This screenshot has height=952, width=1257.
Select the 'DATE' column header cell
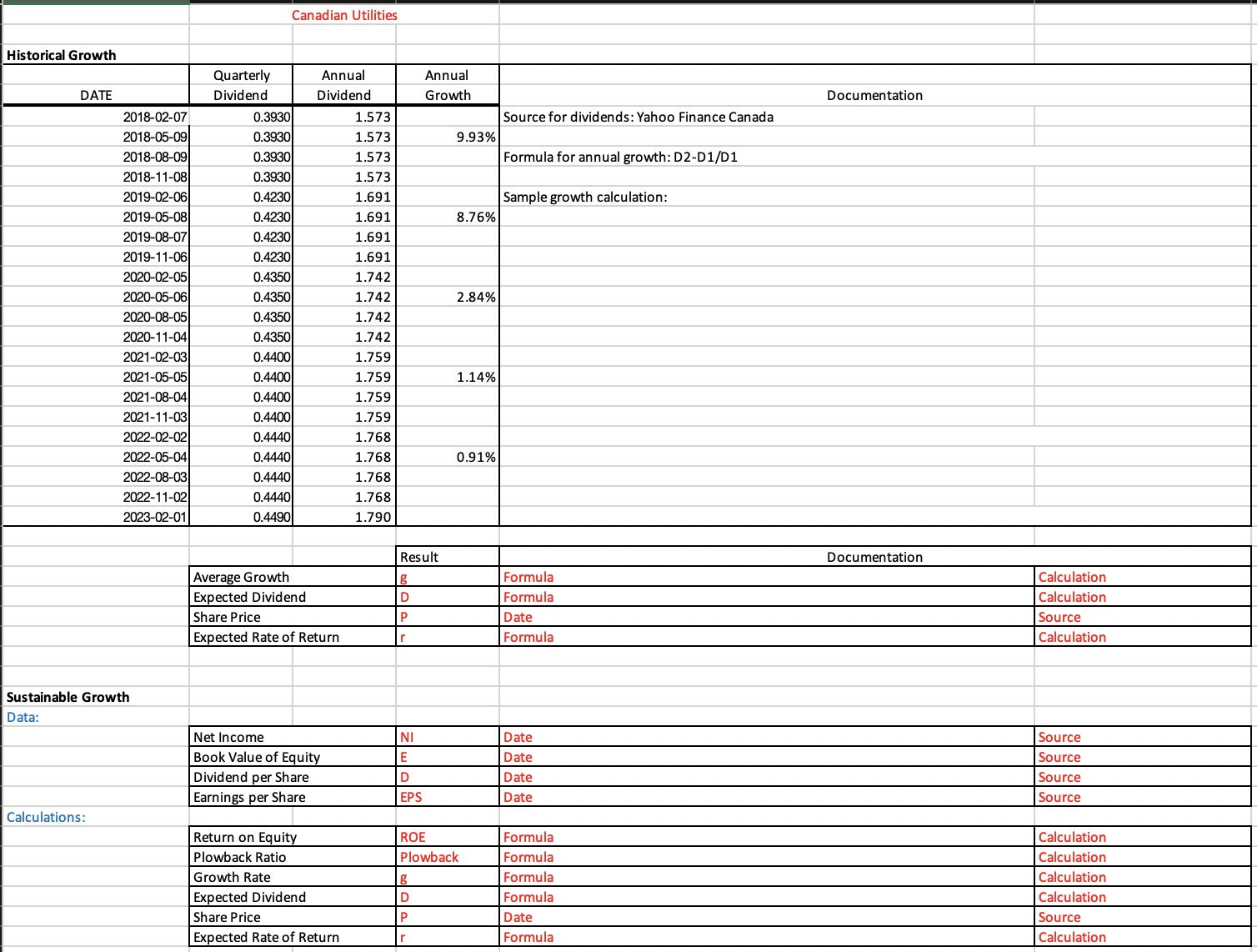[x=96, y=95]
